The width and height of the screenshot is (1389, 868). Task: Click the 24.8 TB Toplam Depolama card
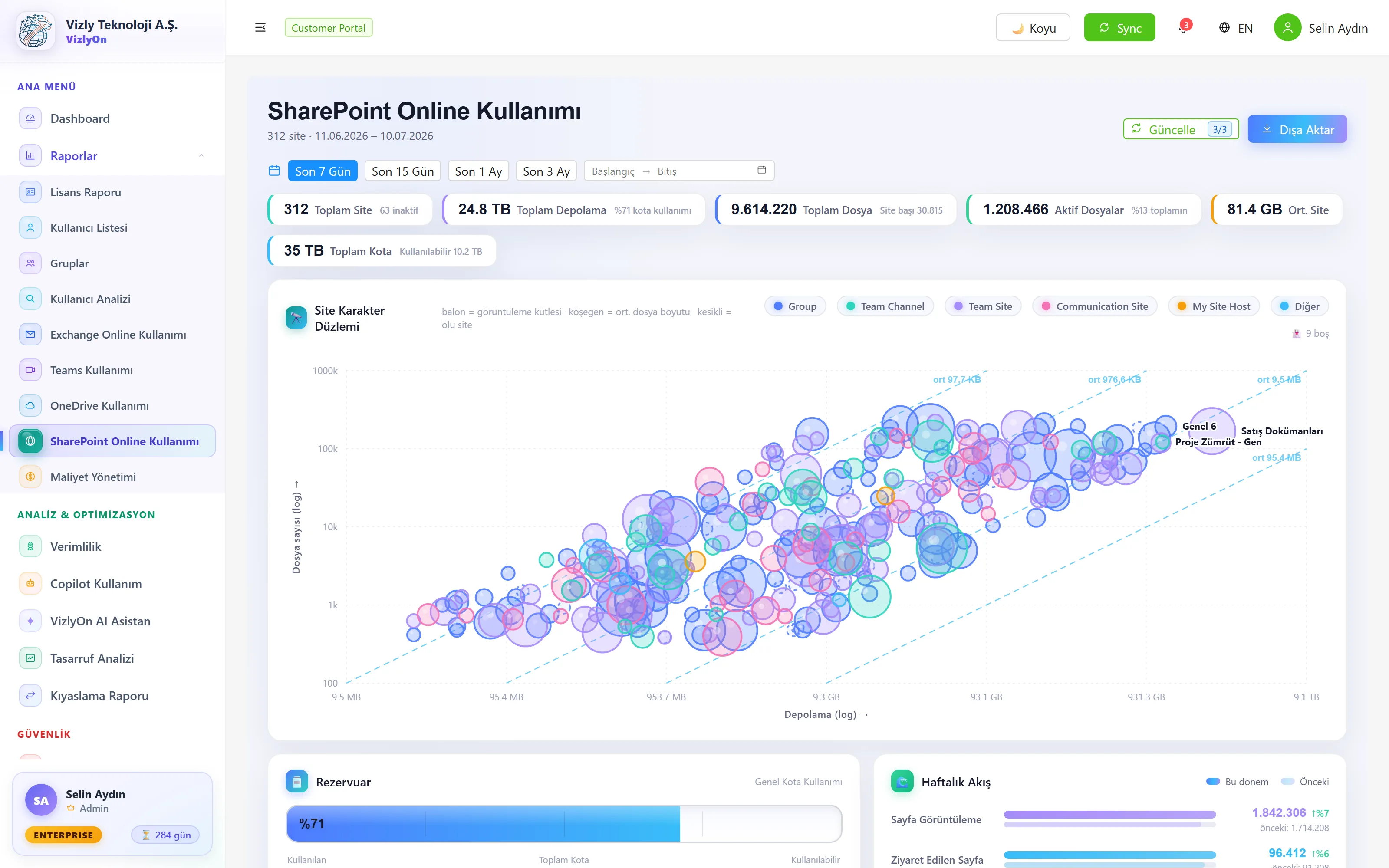(573, 210)
